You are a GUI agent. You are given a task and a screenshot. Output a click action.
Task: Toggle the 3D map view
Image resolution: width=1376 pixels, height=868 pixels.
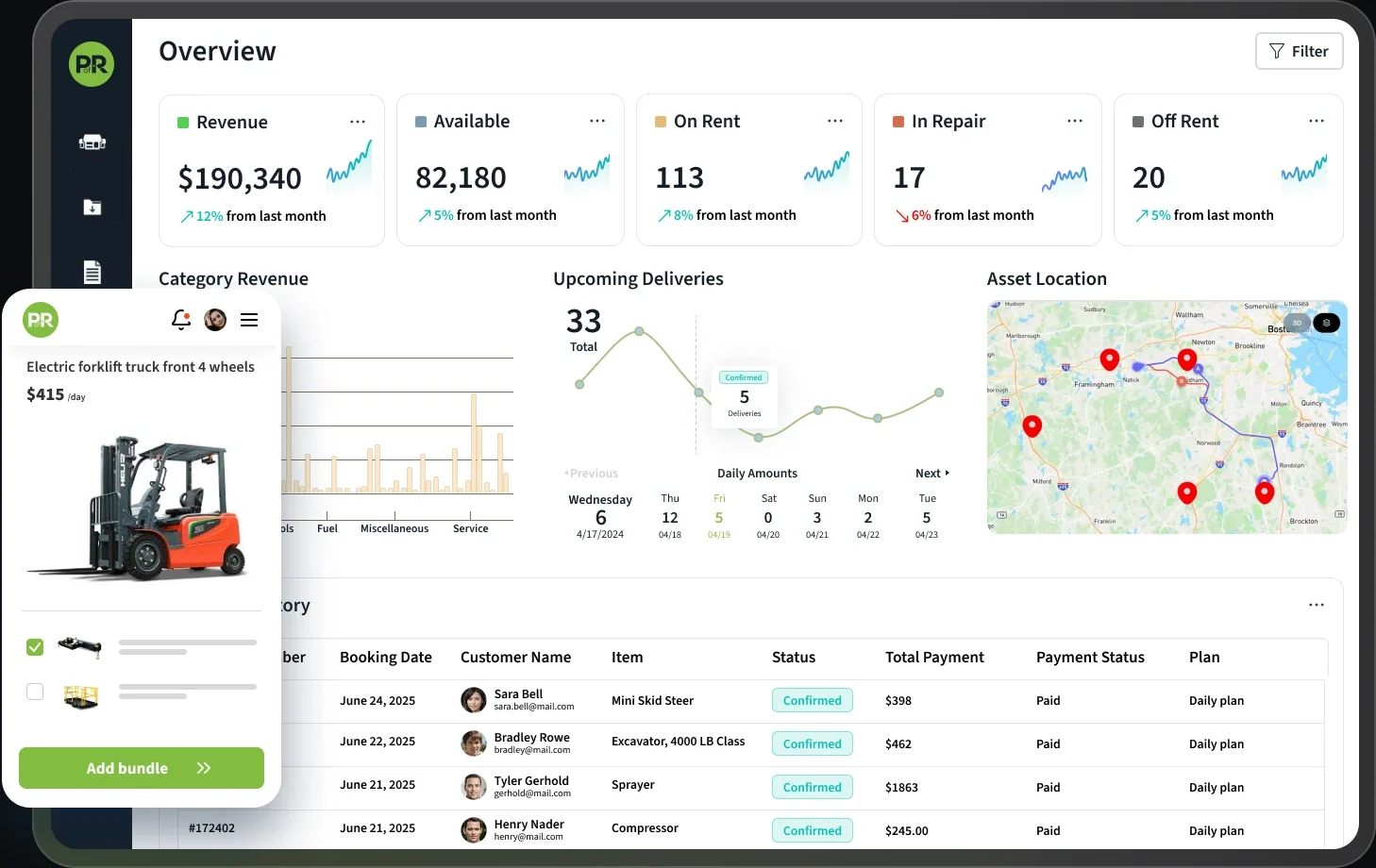pyautogui.click(x=1297, y=323)
